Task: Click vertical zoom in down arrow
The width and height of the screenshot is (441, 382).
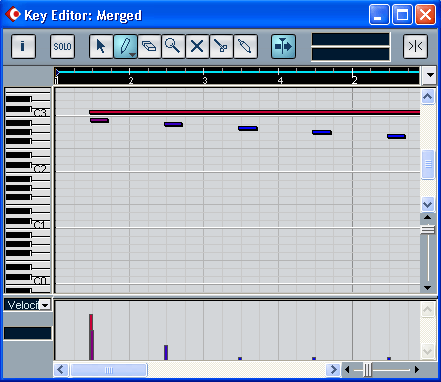Action: [x=428, y=288]
